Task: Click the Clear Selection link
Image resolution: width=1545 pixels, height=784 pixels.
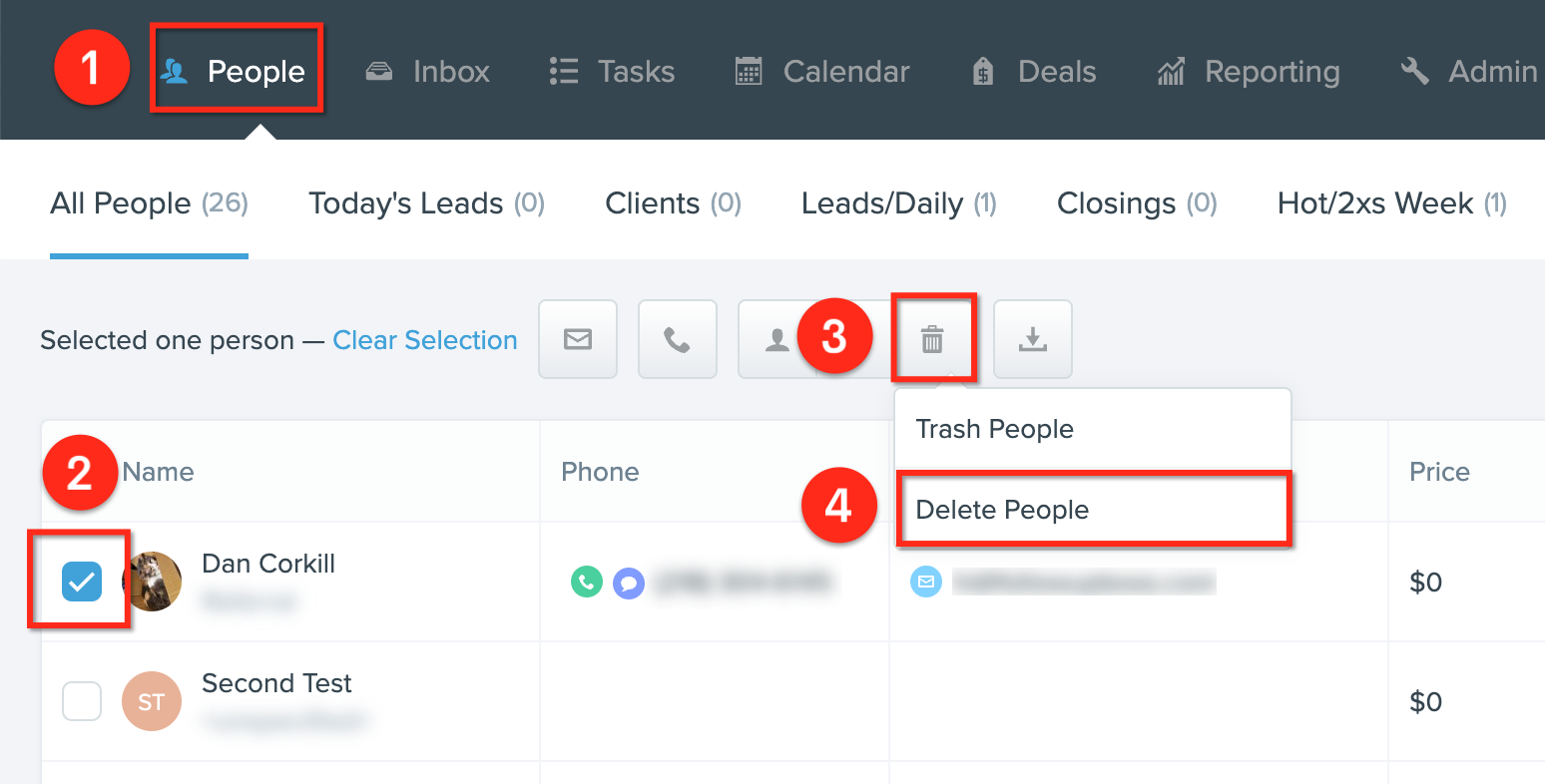Action: pos(425,340)
